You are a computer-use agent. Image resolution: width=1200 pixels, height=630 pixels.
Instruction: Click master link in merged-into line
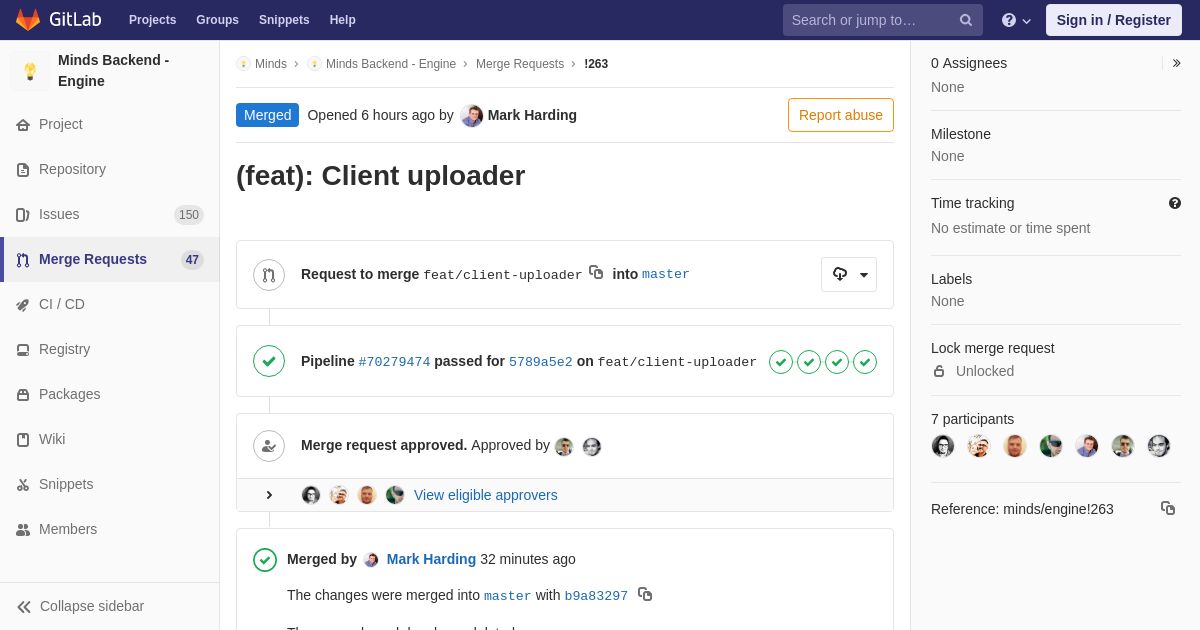pyautogui.click(x=508, y=596)
